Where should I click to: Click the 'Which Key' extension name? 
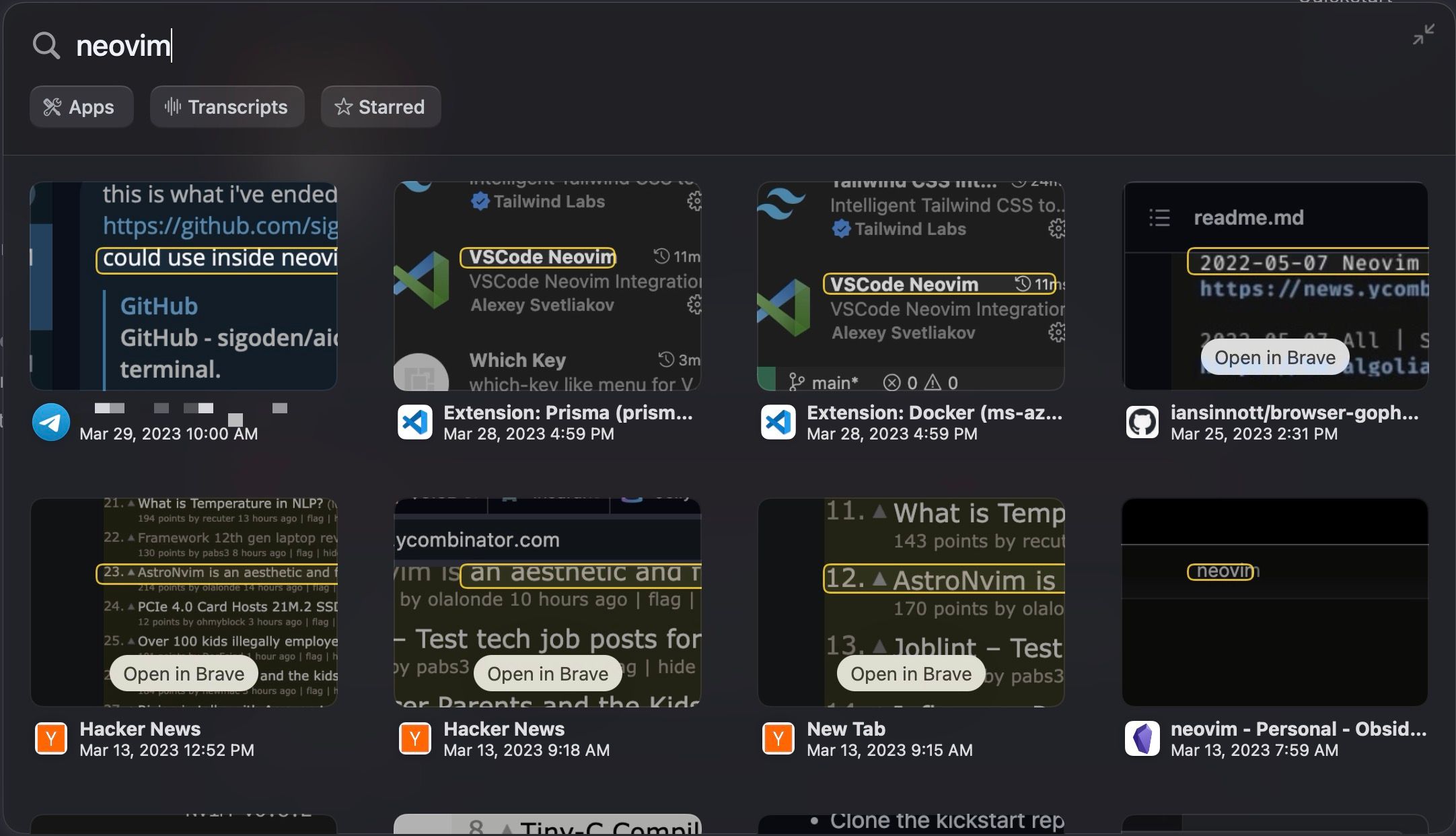point(517,360)
